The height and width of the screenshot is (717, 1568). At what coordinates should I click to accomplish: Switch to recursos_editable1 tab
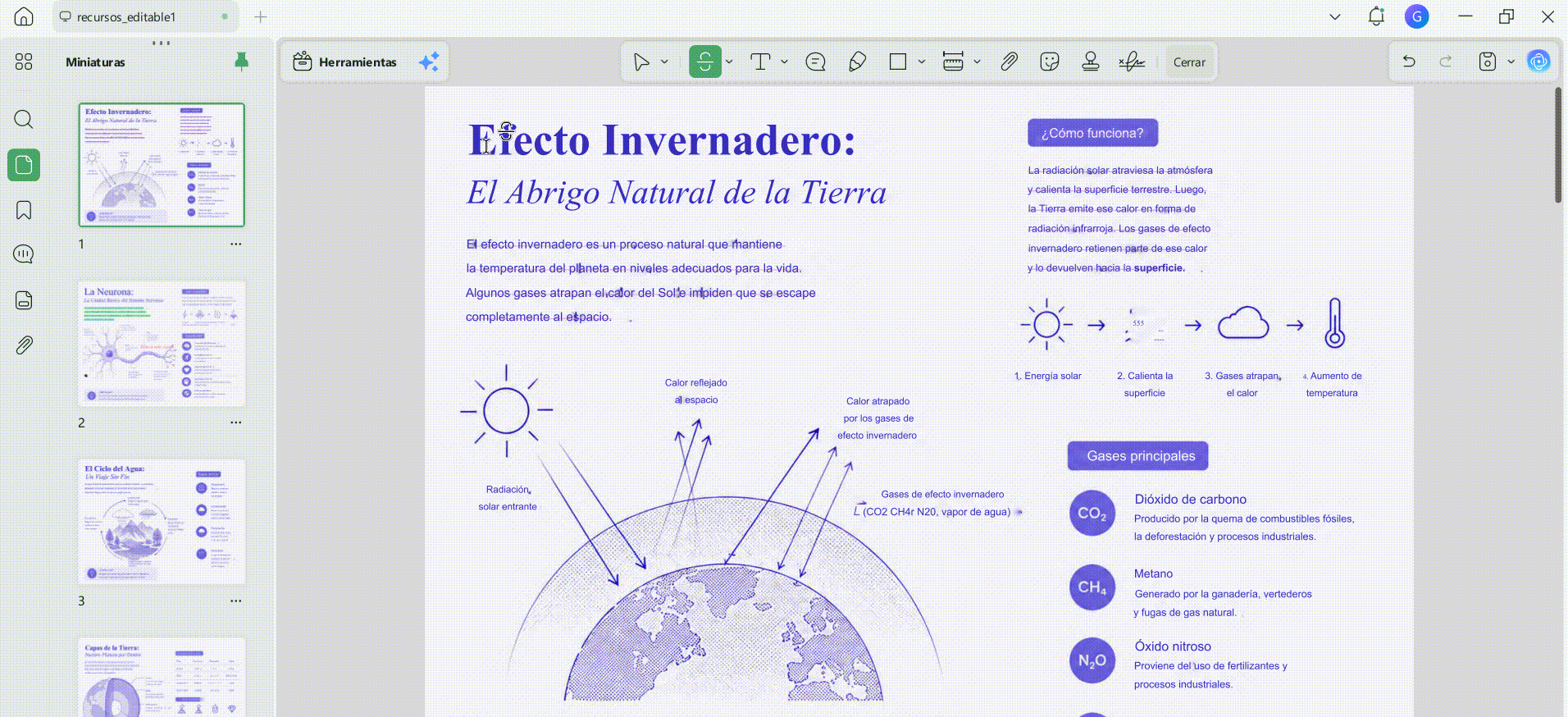pos(144,16)
